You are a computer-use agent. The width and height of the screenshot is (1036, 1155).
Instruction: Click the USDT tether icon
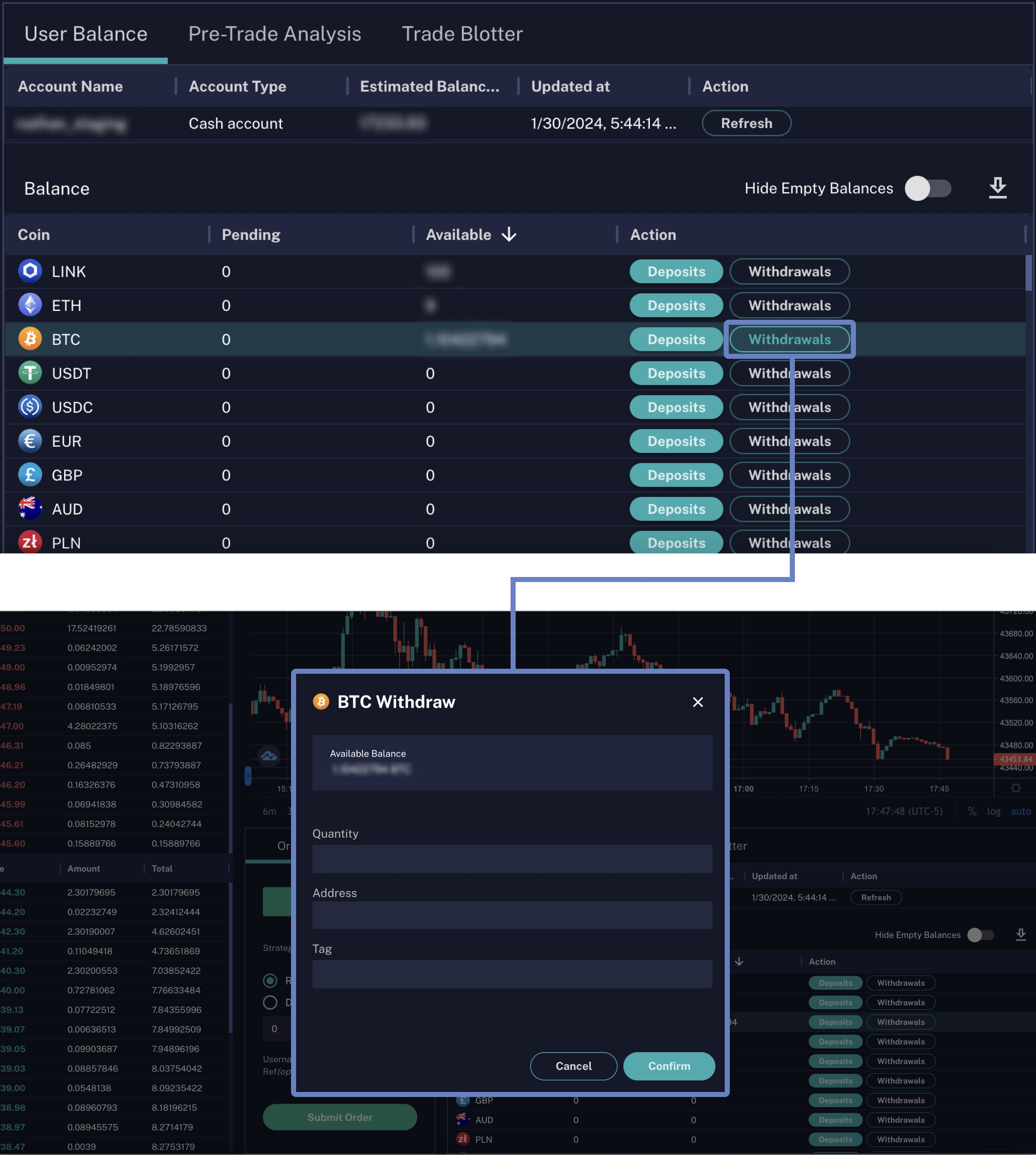click(30, 373)
